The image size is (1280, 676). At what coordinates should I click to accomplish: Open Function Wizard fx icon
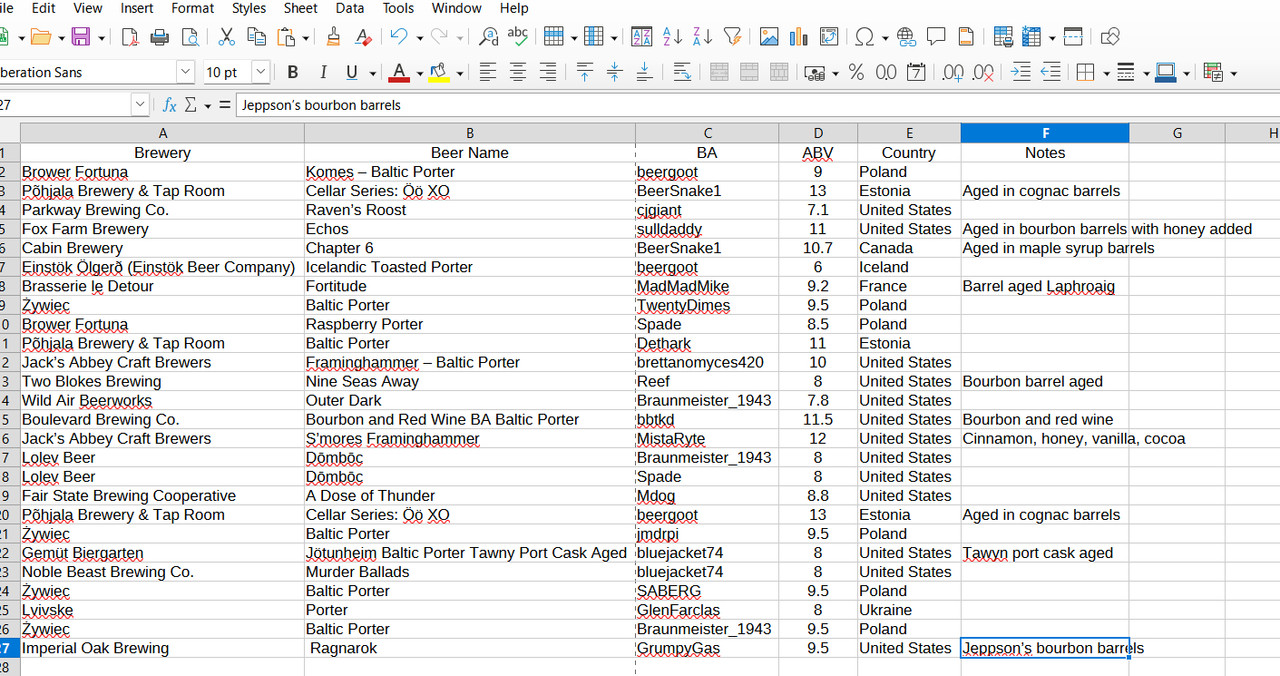point(169,105)
